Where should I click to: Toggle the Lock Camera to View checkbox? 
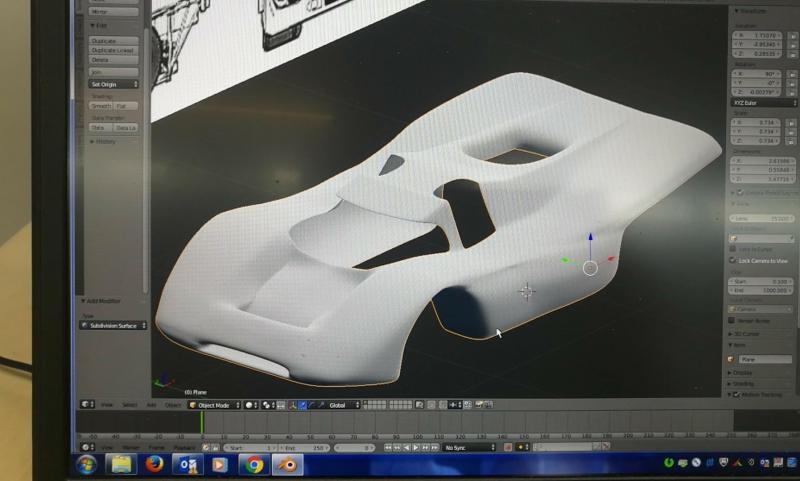[732, 259]
